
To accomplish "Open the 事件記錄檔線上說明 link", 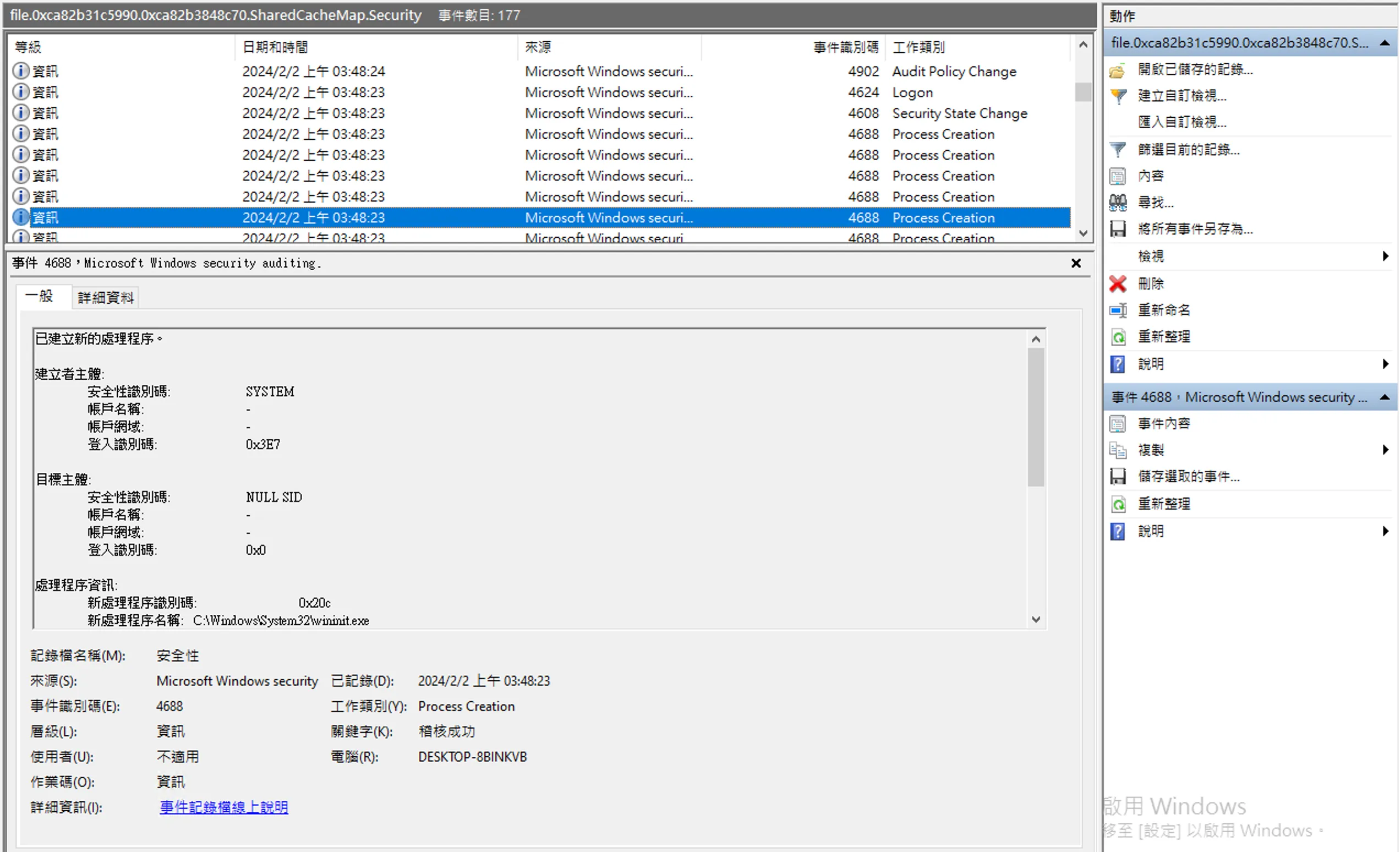I will 224,807.
